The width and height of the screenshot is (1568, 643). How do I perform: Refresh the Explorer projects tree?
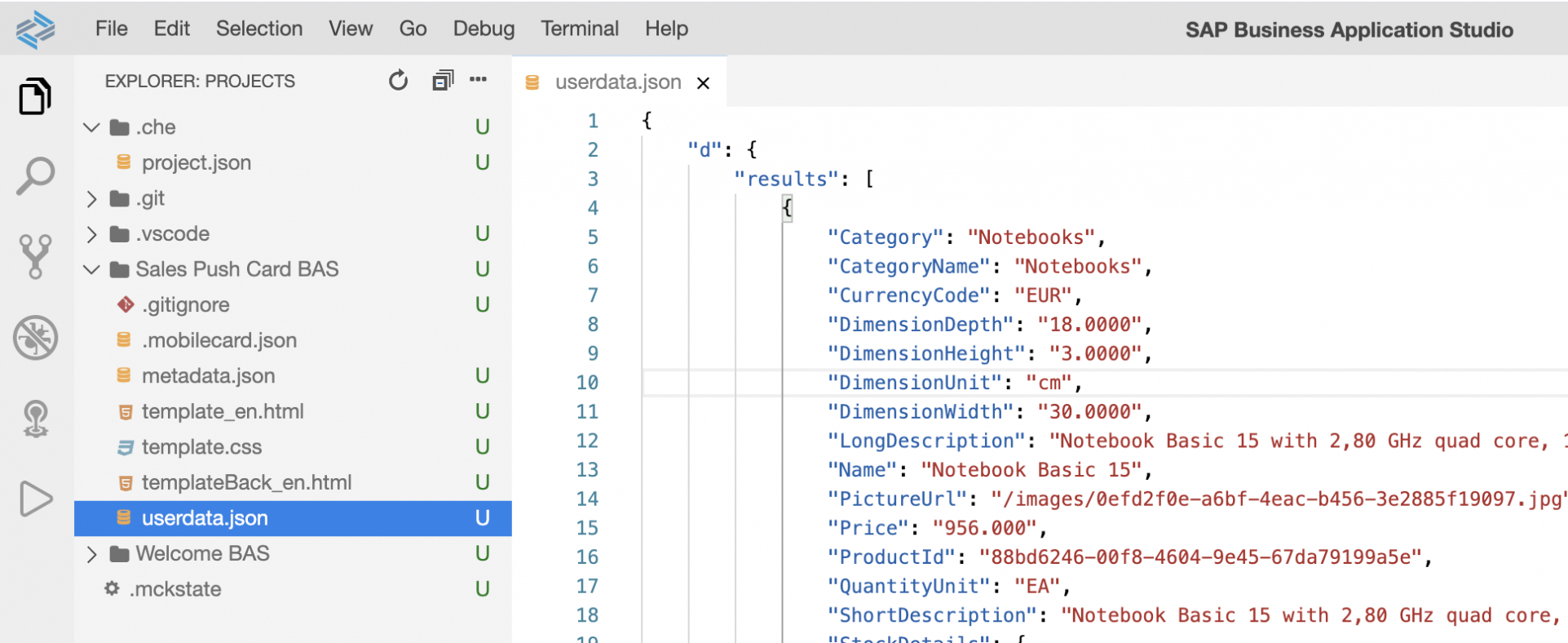pyautogui.click(x=398, y=81)
